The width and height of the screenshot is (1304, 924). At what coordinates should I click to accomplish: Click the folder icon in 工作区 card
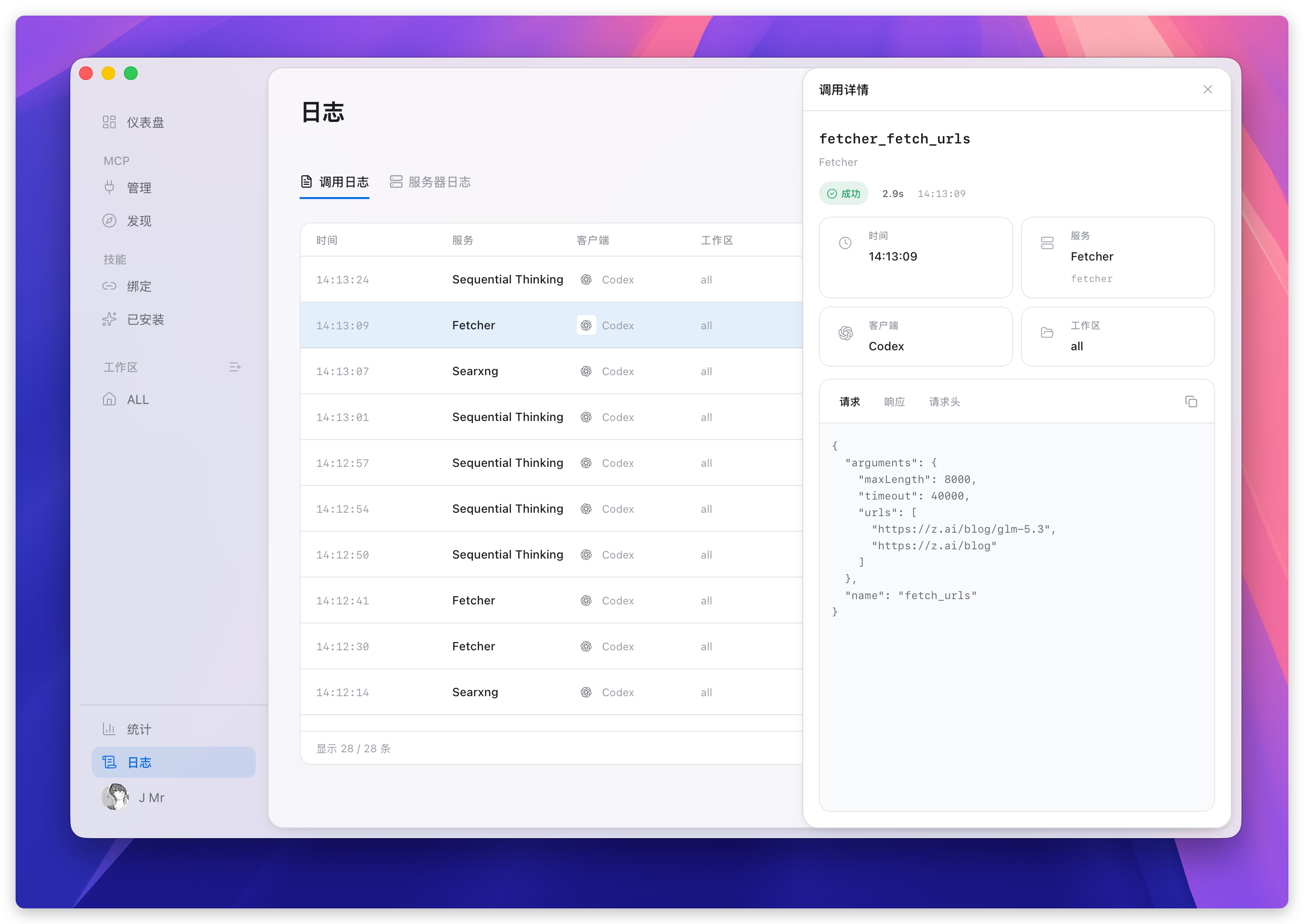tap(1047, 333)
